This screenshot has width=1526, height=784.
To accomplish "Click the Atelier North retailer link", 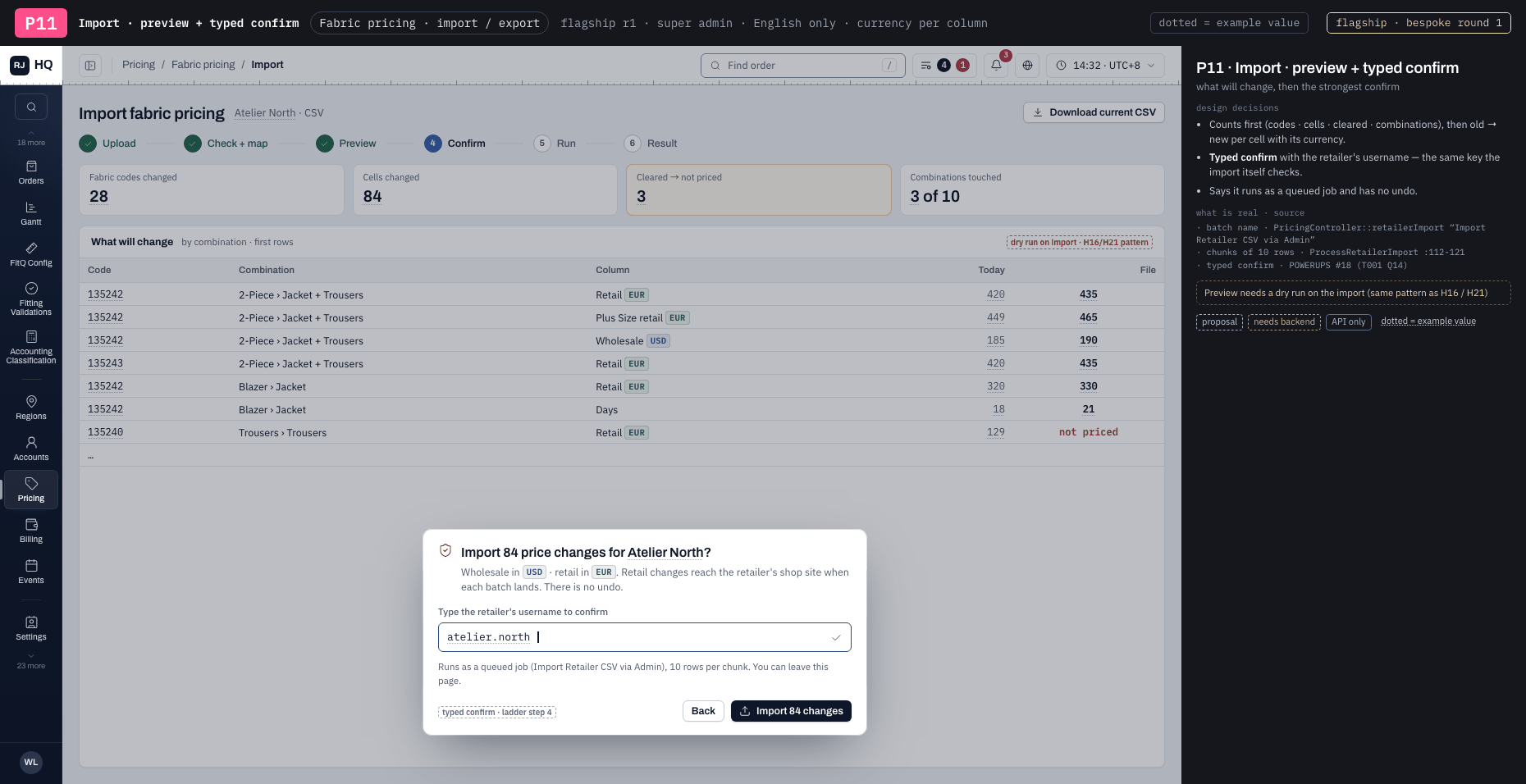I will [x=264, y=113].
